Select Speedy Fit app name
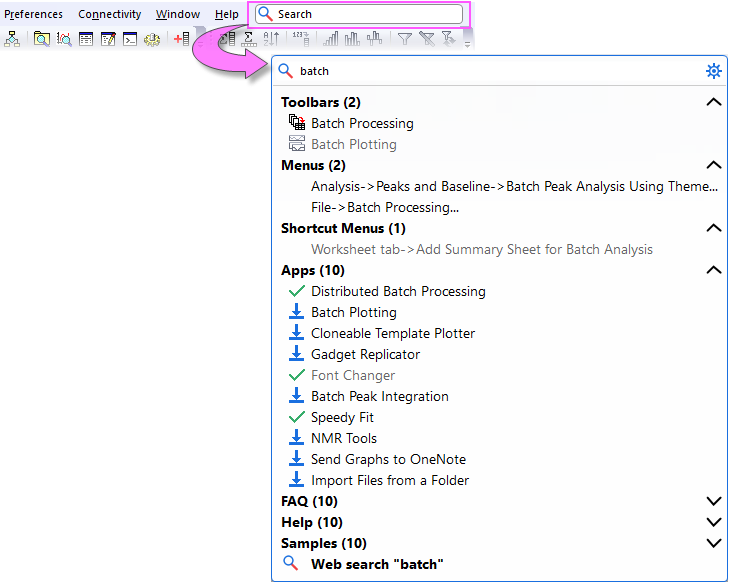Screen dimensions: 729x584 [342, 418]
